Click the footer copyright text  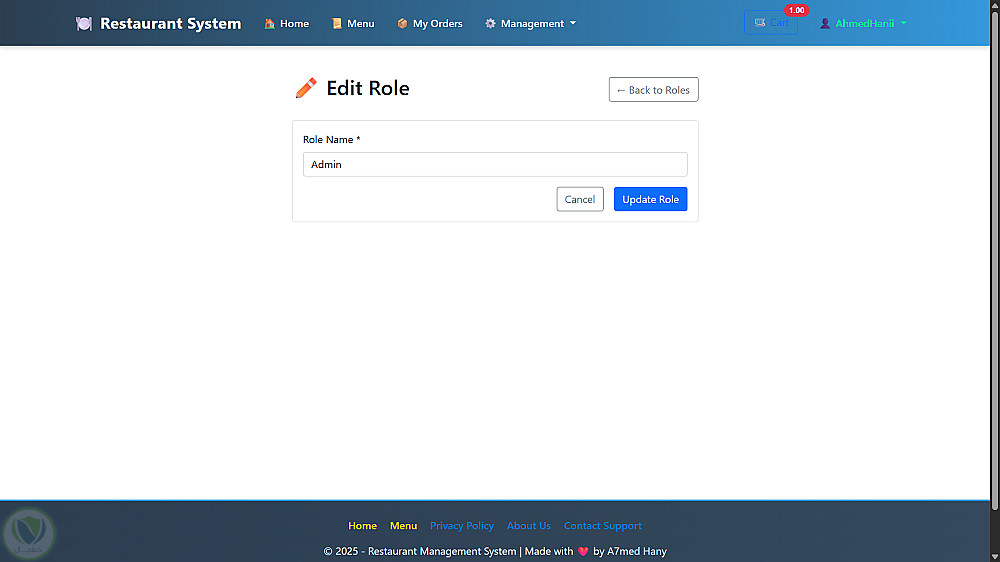[x=495, y=551]
